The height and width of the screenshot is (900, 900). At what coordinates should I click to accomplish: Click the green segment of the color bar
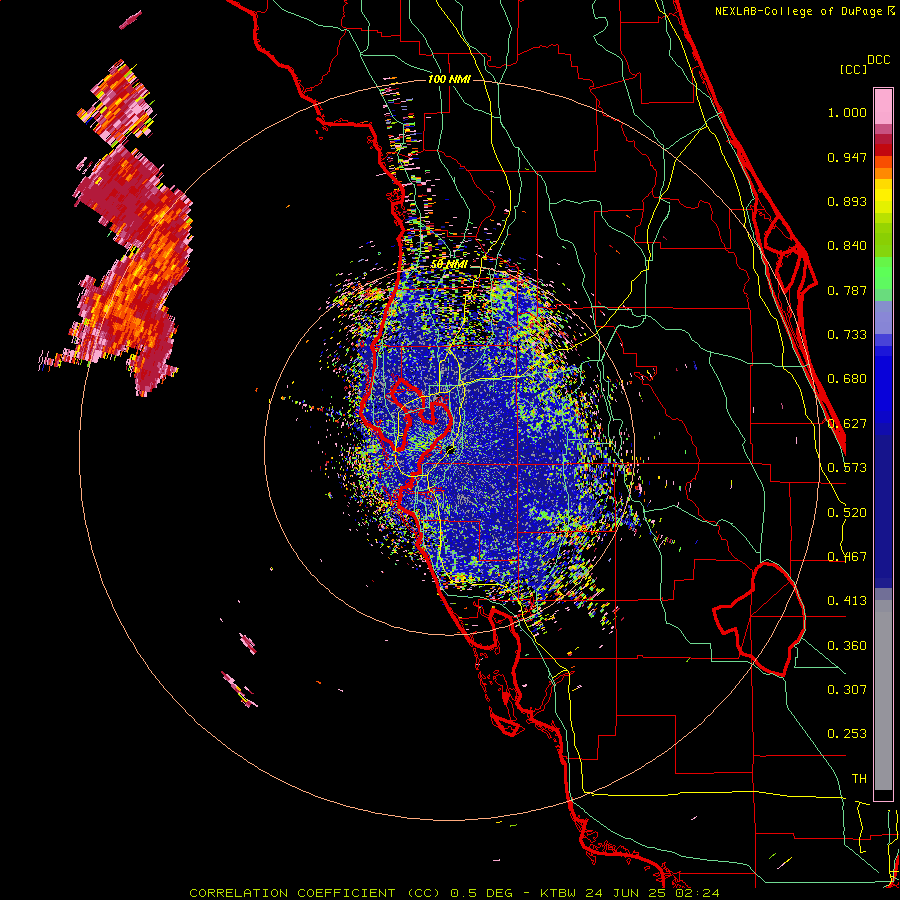point(883,278)
